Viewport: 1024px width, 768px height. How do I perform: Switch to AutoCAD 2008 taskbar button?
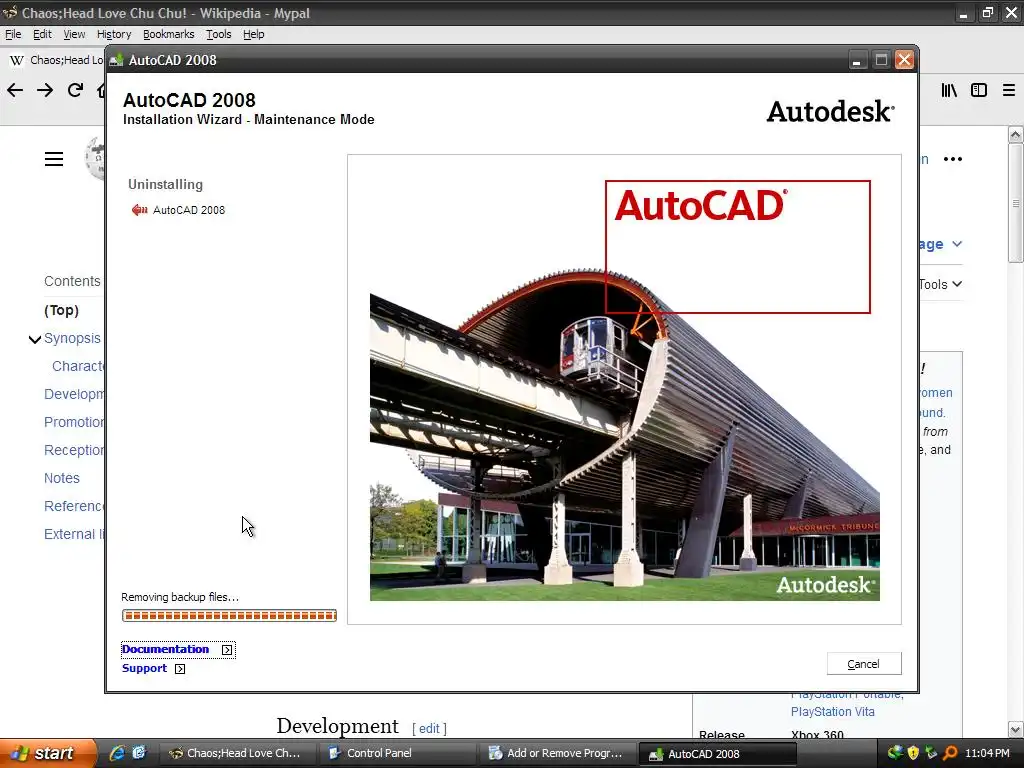click(x=716, y=754)
